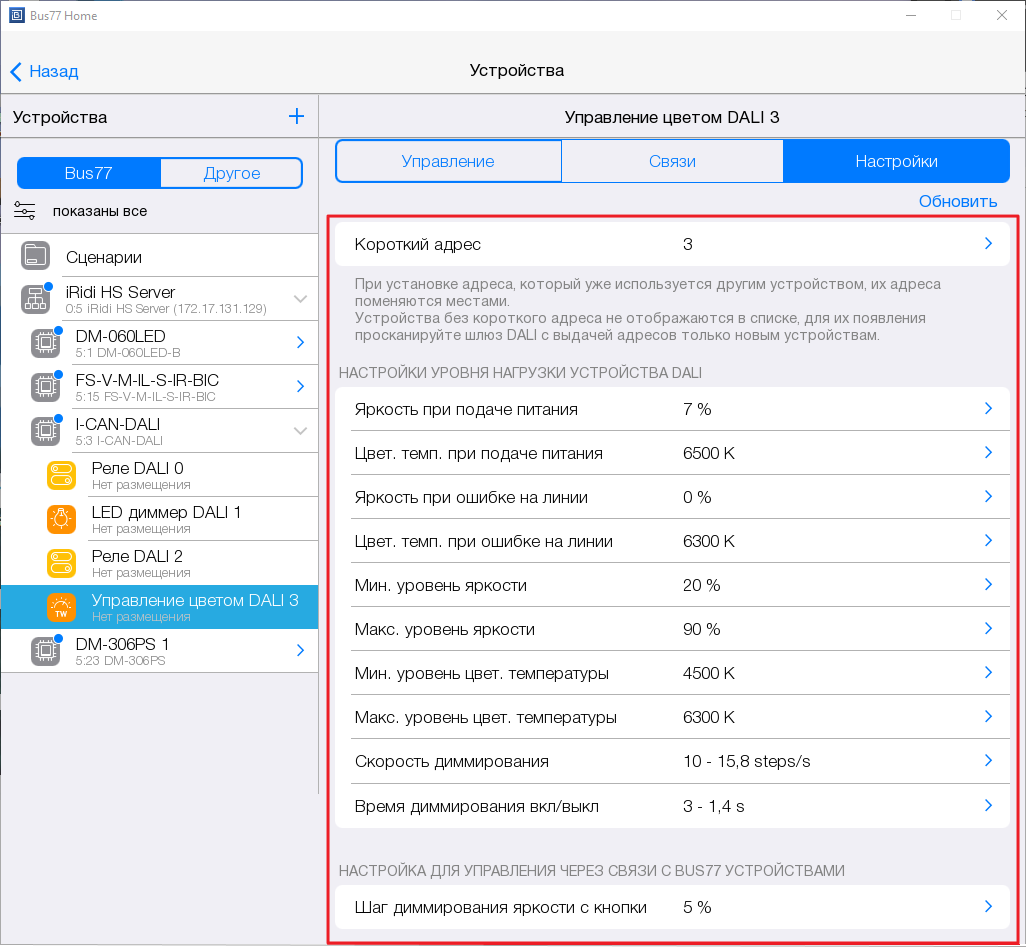
Task: Open FS-V-M-IL-S-IR-BIC details chevron
Action: pyautogui.click(x=300, y=387)
